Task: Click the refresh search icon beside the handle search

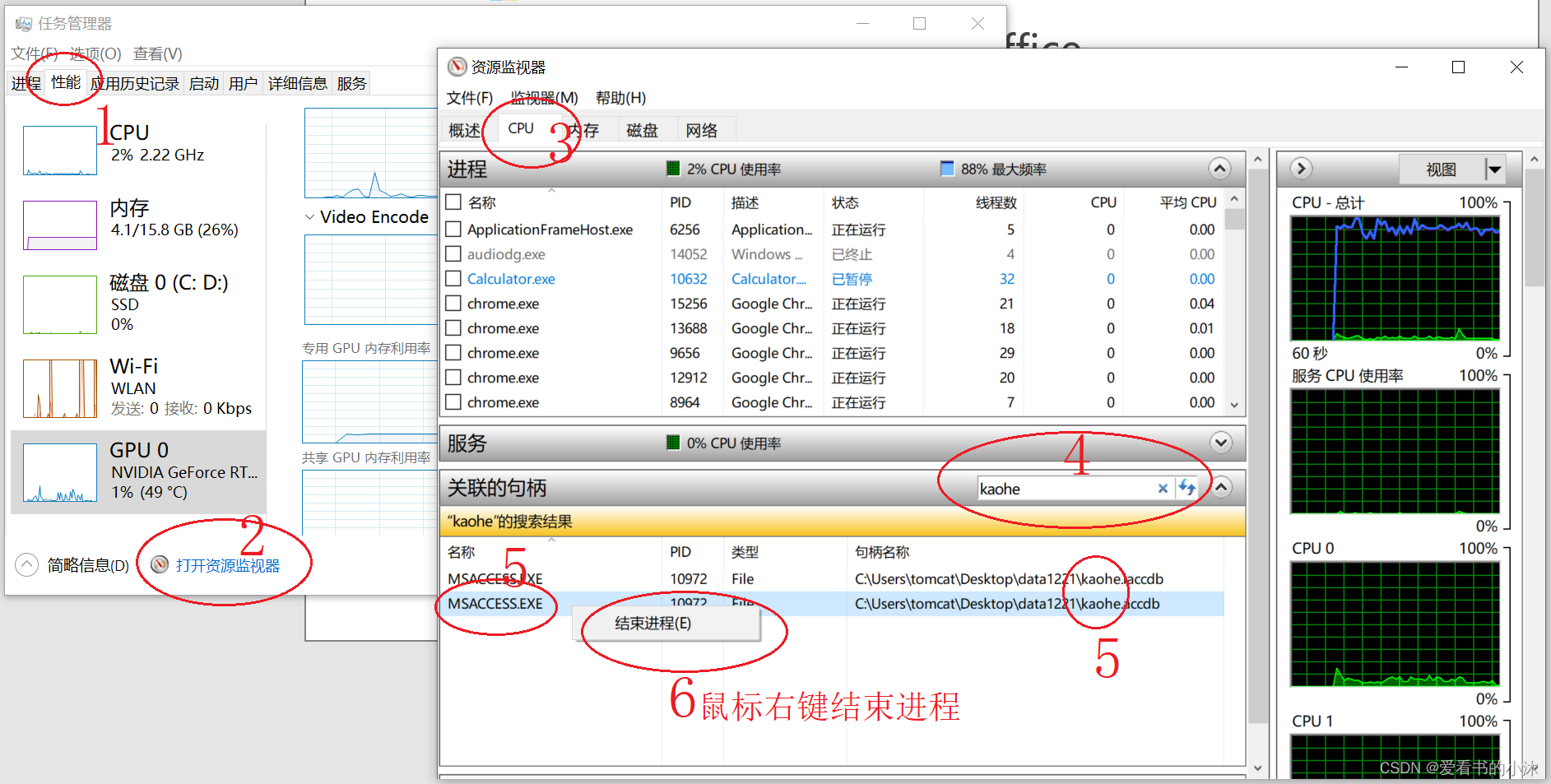Action: 1186,488
